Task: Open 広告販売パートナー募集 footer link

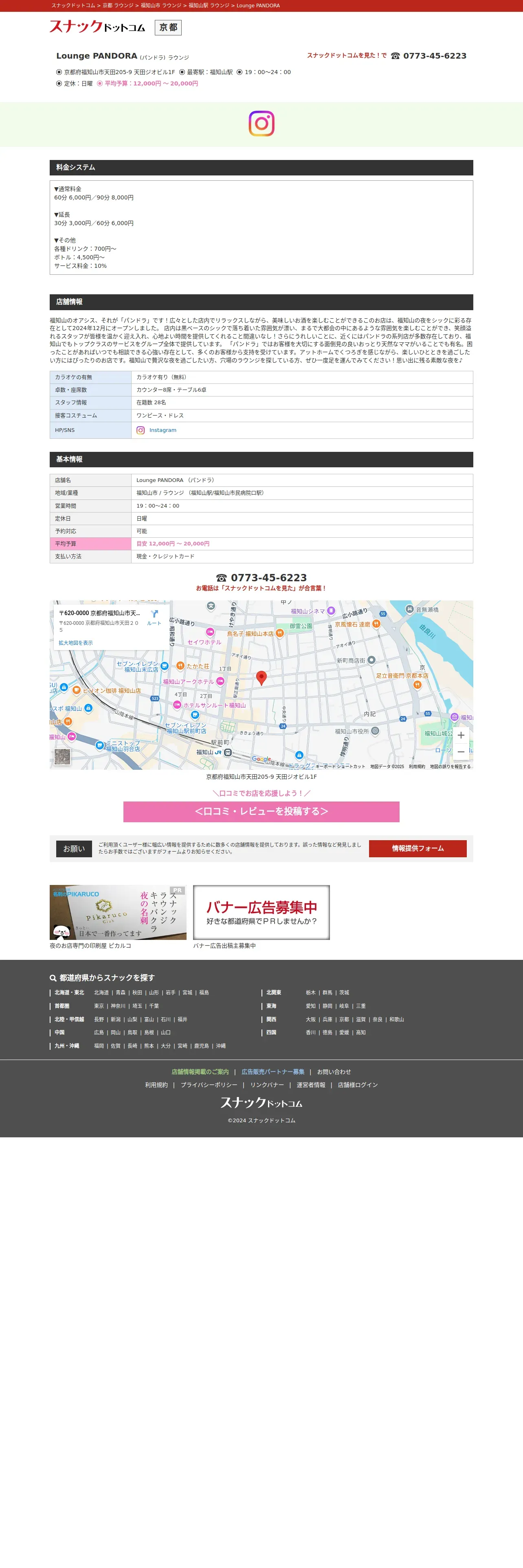Action: point(273,1072)
